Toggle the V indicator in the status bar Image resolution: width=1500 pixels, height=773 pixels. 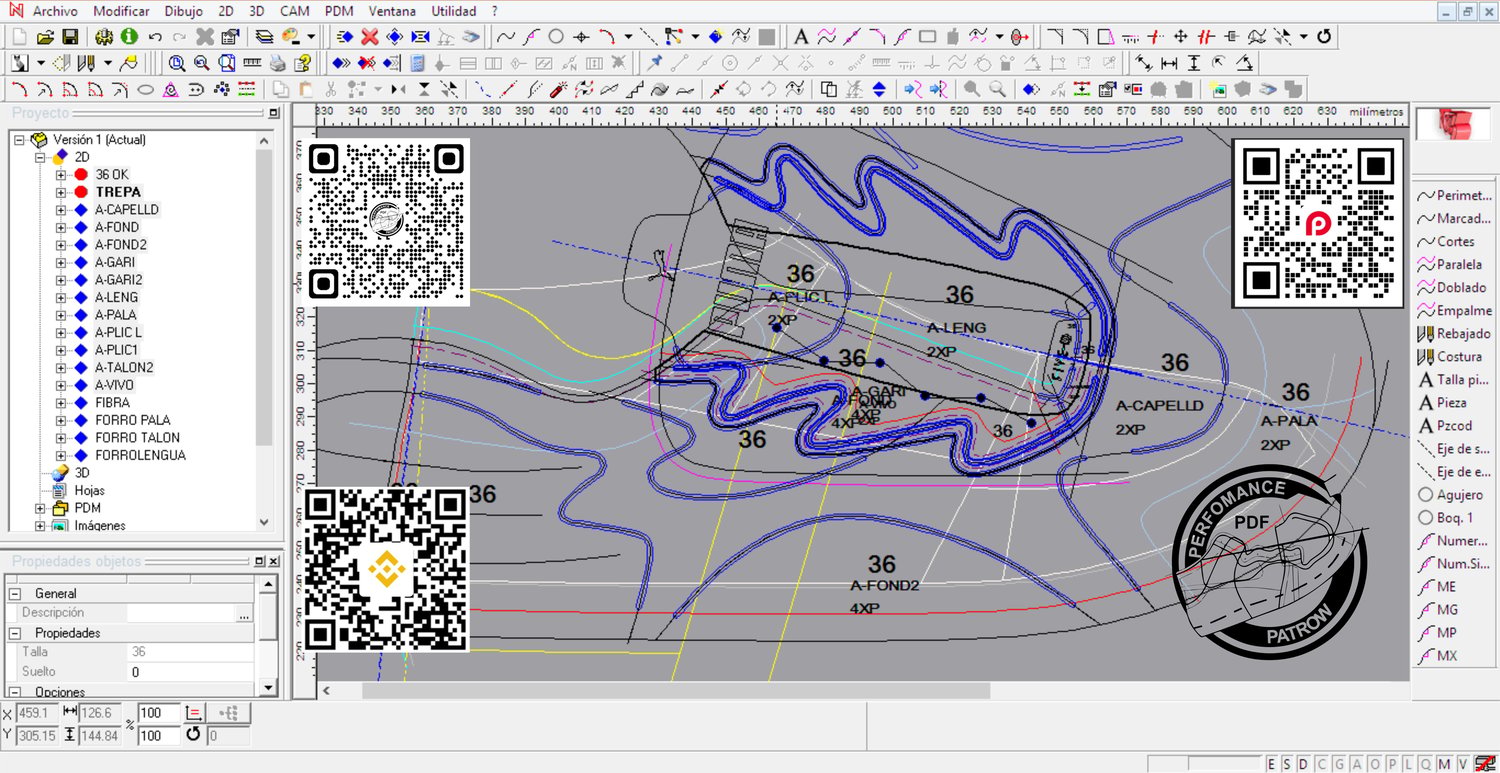1462,764
